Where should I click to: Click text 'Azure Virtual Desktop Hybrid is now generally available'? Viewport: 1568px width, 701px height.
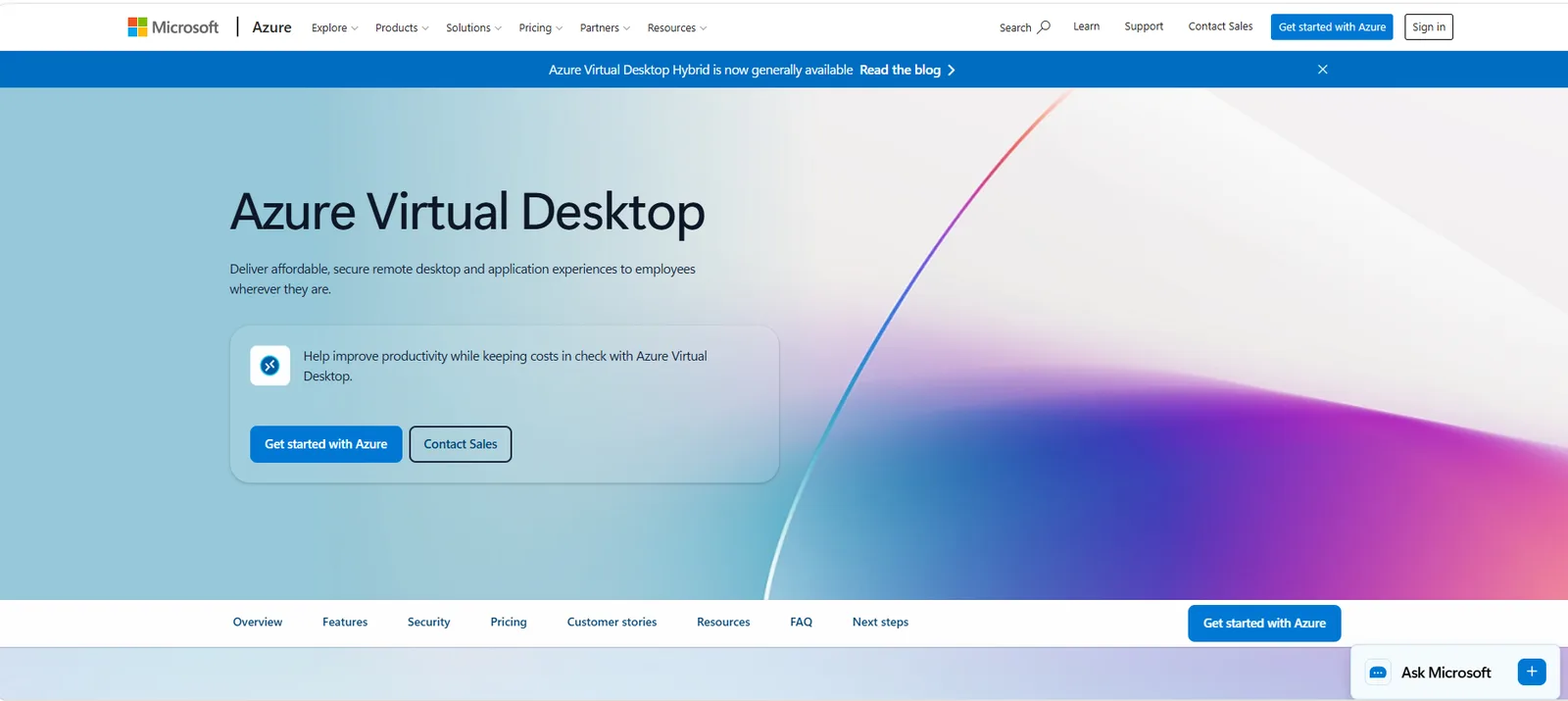pyautogui.click(x=701, y=71)
